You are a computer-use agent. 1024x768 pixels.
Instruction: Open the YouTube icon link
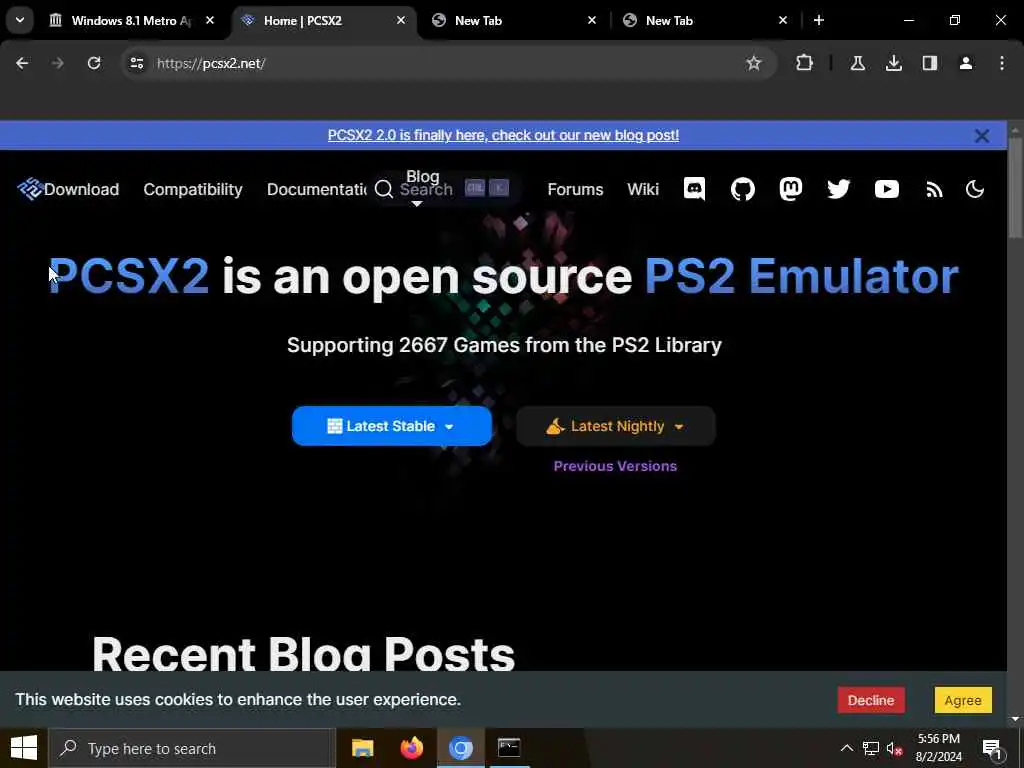tap(886, 189)
